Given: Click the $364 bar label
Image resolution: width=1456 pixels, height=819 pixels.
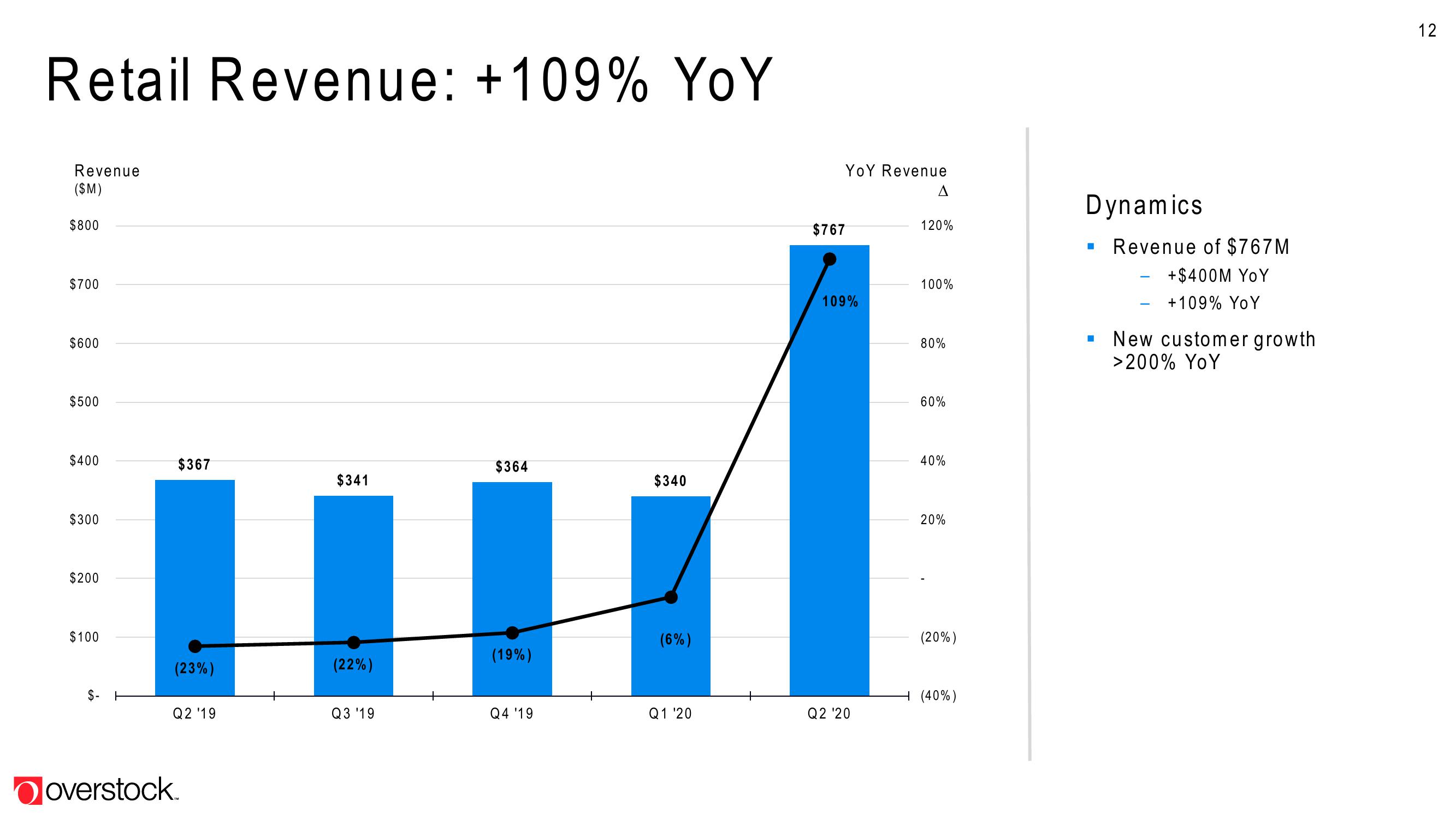Looking at the screenshot, I should (512, 466).
